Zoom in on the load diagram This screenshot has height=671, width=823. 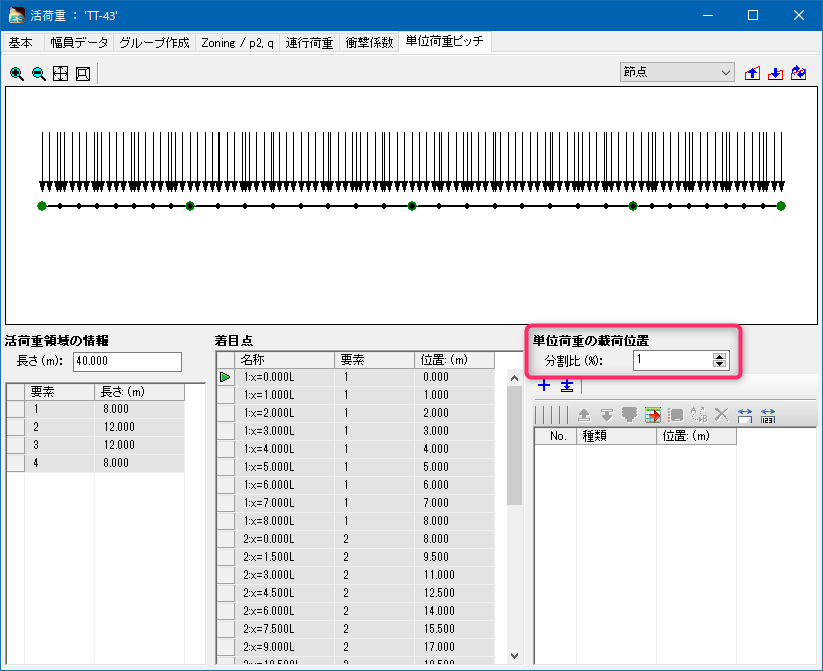[x=17, y=74]
